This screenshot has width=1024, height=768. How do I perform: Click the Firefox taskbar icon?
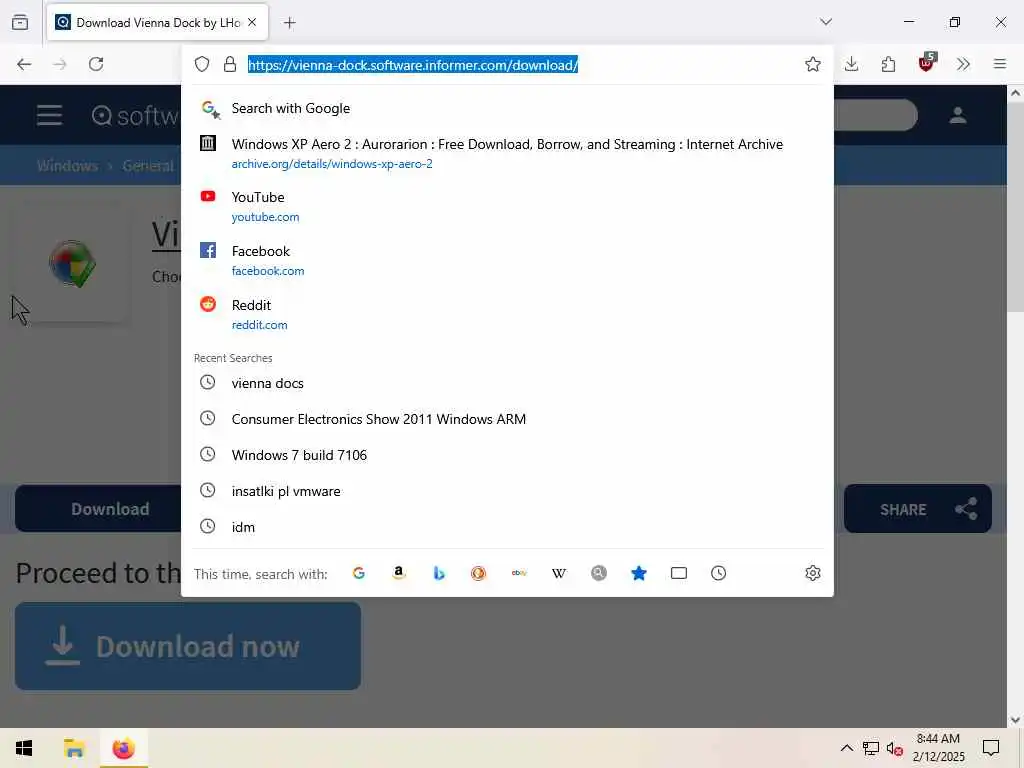coord(123,748)
